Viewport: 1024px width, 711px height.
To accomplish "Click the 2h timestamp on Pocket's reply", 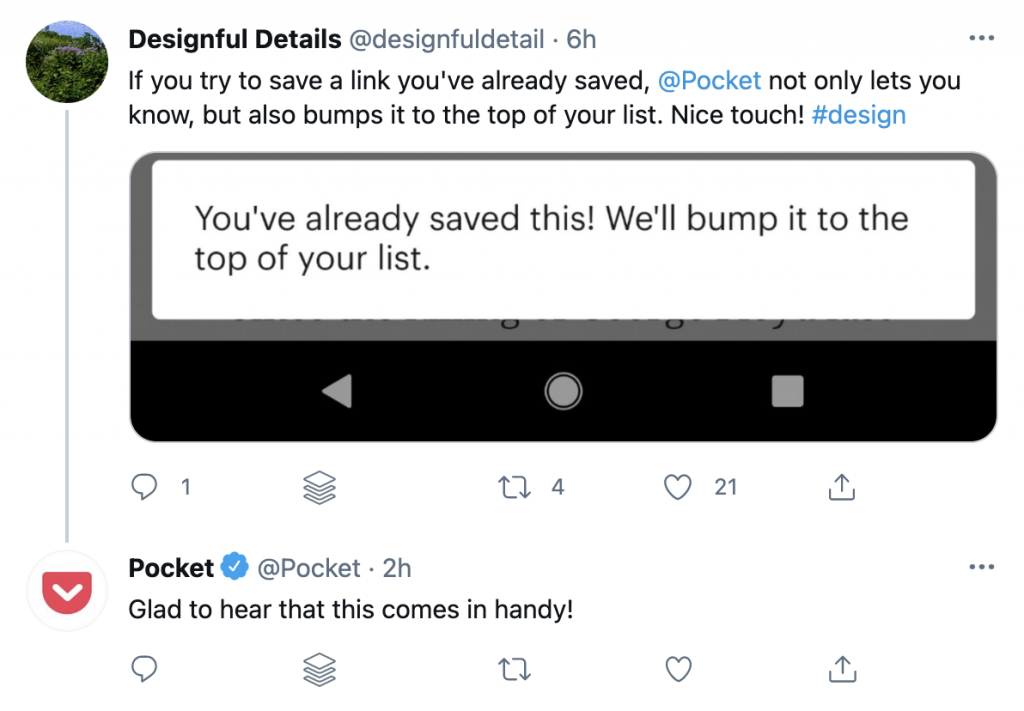I will [x=395, y=566].
